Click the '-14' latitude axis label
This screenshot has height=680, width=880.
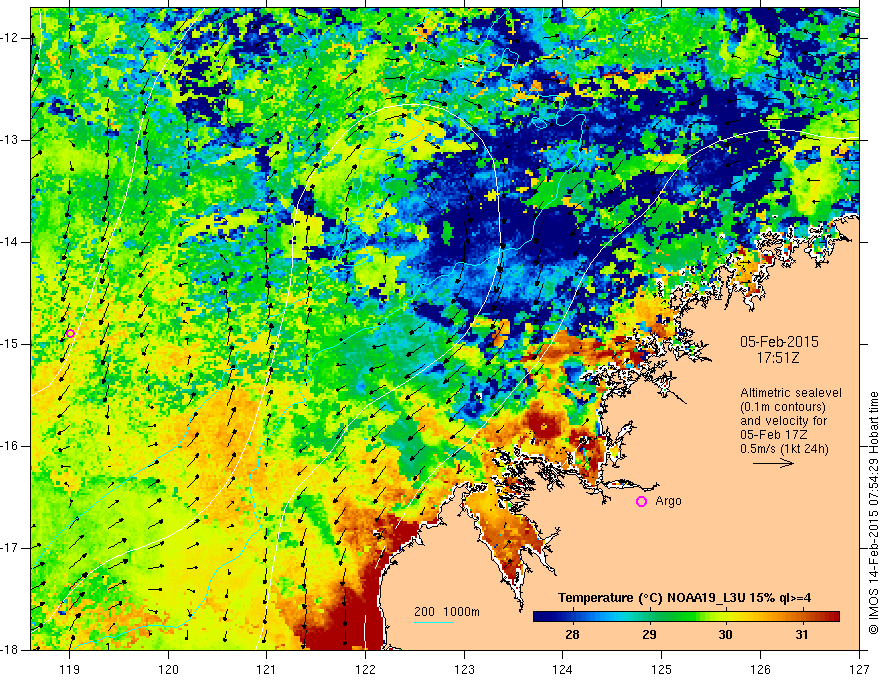coord(10,242)
